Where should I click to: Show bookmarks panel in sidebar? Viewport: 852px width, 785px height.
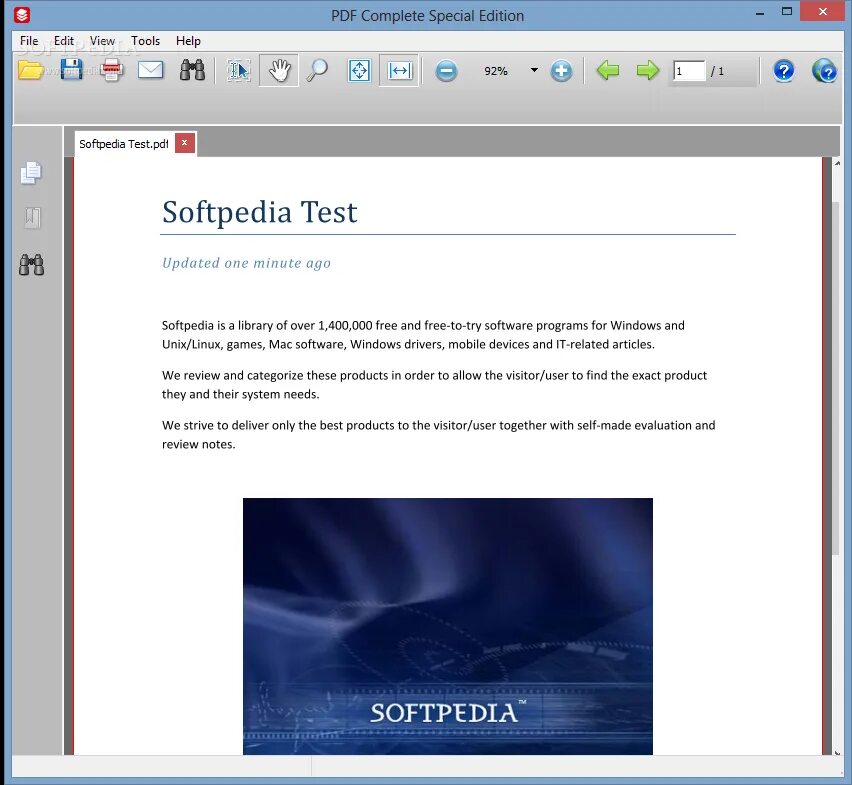[x=32, y=218]
